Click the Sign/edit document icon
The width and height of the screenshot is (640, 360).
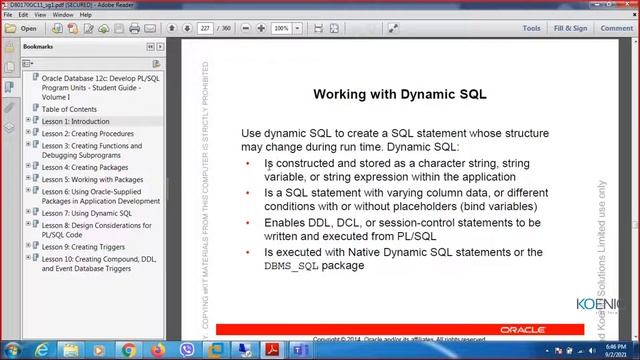89,29
